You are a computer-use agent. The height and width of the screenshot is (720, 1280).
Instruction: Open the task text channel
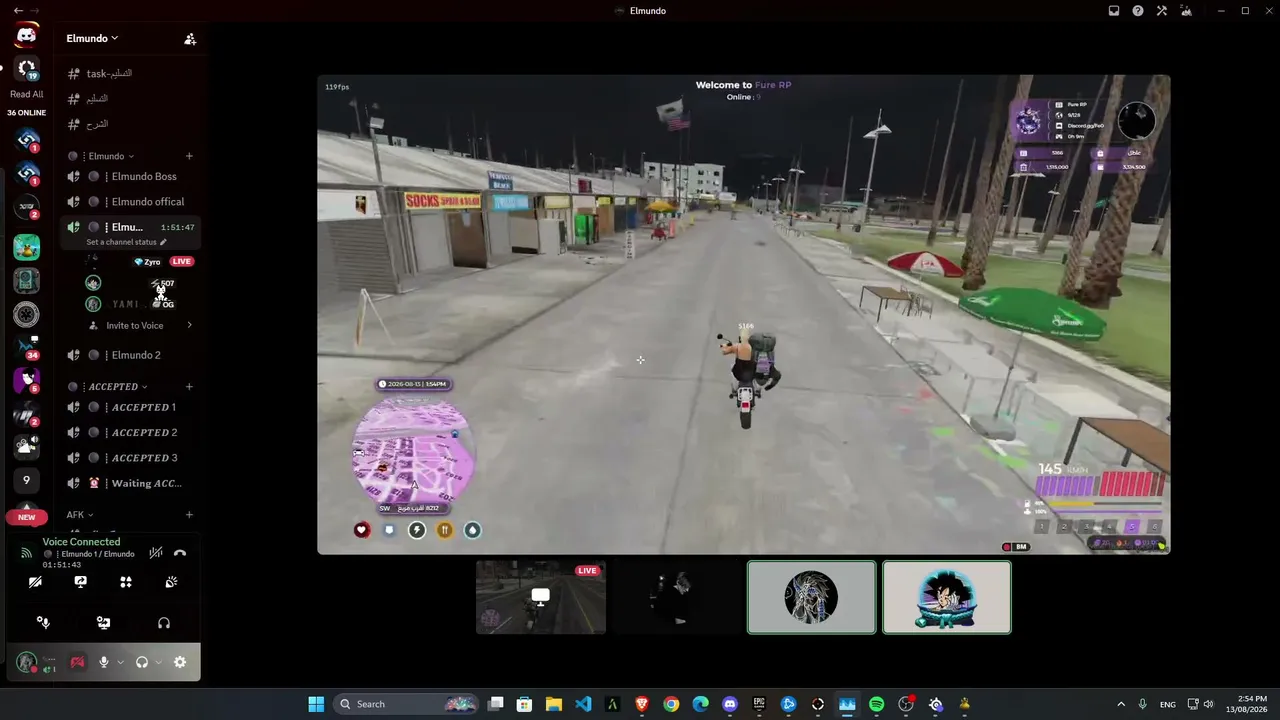[130, 73]
